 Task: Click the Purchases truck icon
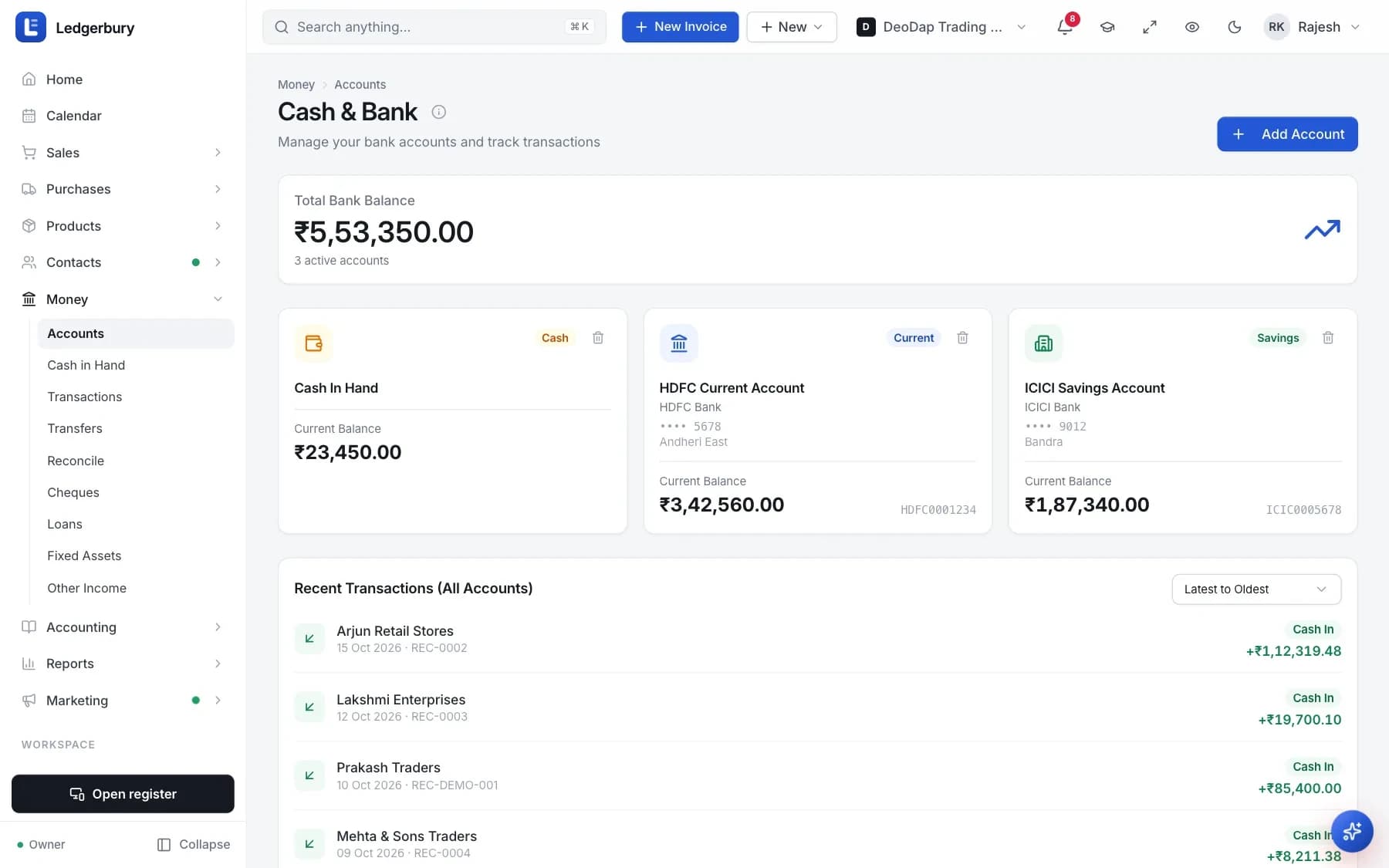tap(29, 189)
